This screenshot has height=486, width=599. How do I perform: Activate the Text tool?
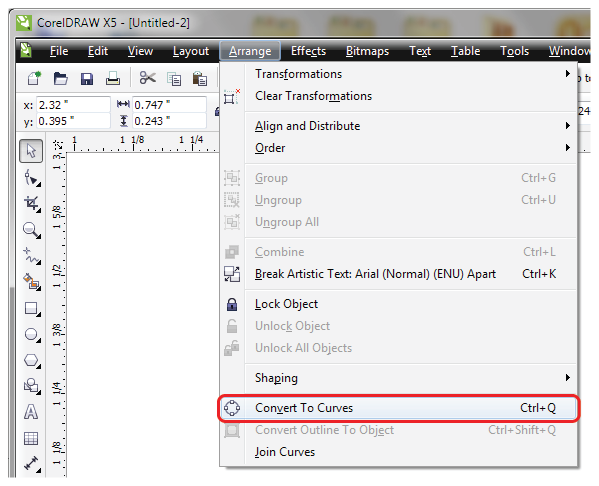[31, 412]
